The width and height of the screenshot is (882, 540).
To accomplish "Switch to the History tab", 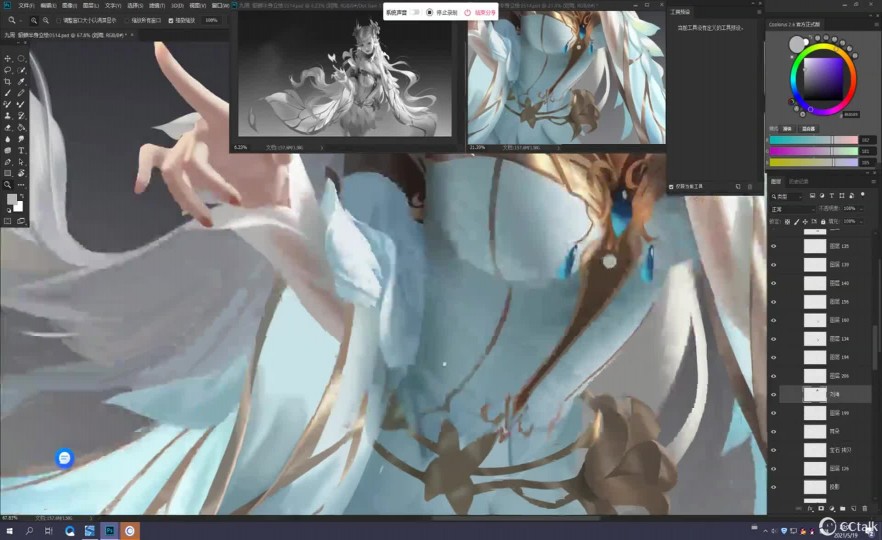I will point(798,182).
